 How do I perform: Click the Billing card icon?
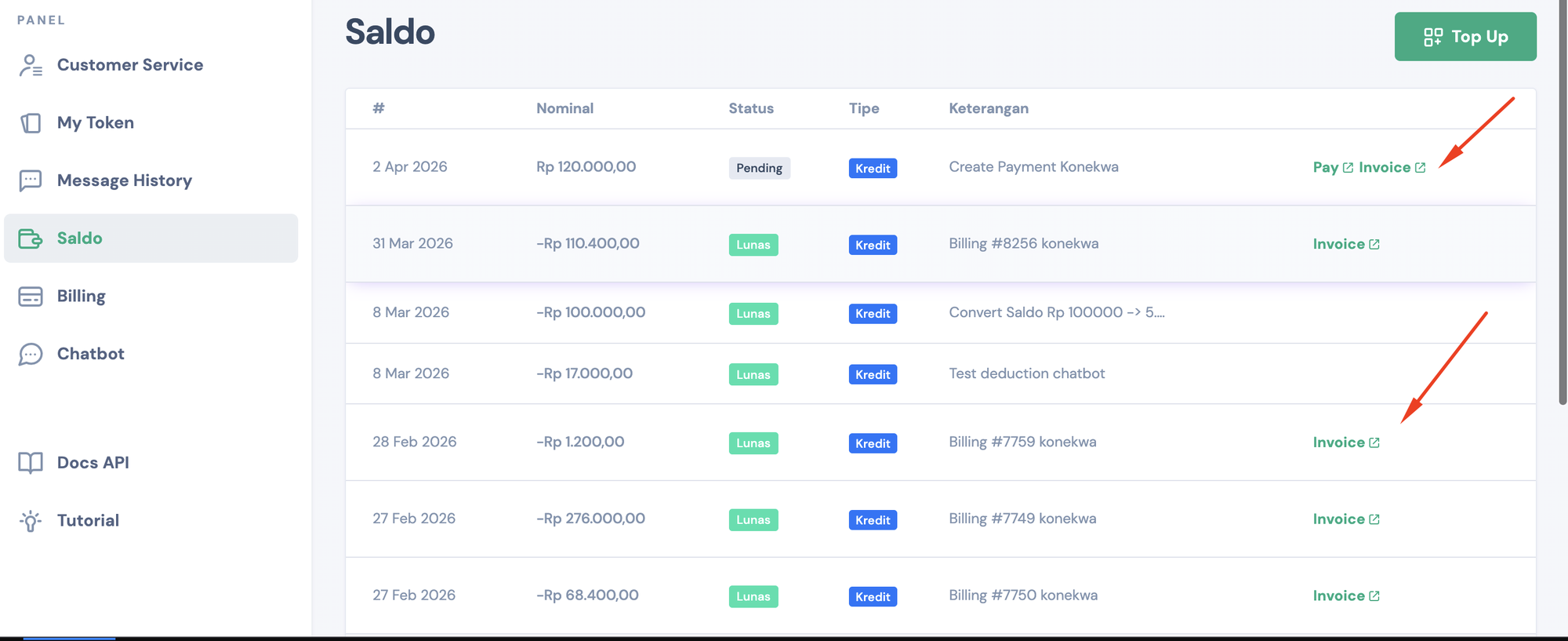pos(31,297)
